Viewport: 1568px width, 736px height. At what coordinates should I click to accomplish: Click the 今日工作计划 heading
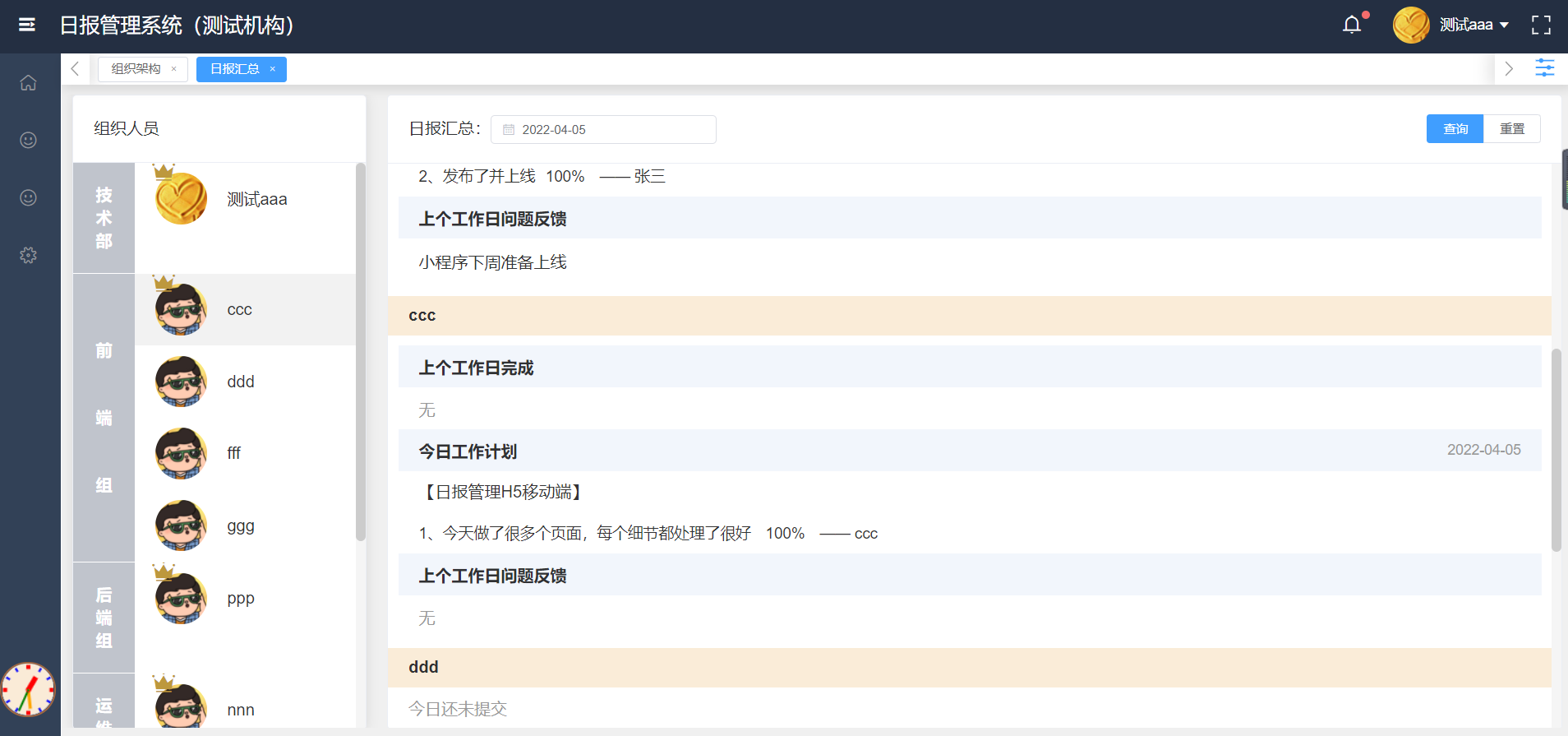(x=468, y=451)
